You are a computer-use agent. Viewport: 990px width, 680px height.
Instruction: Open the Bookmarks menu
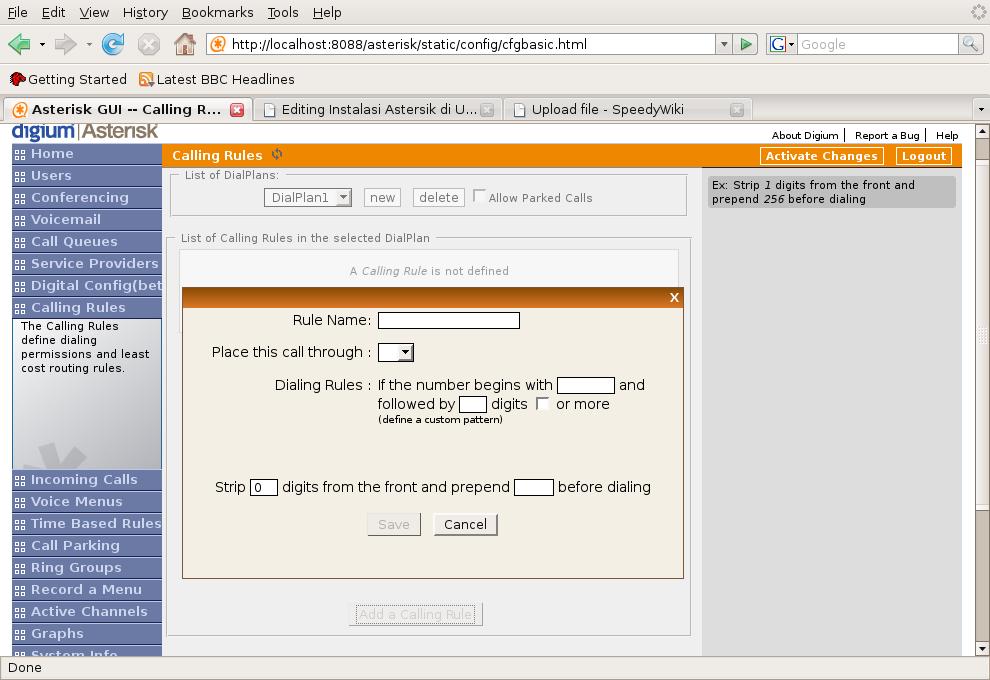(x=217, y=12)
